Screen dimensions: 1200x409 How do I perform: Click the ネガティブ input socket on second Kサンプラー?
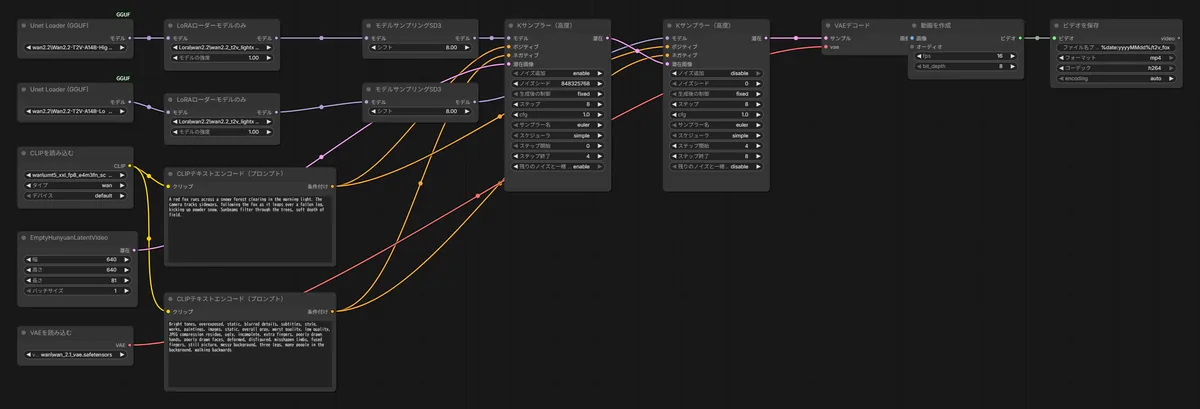[667, 55]
